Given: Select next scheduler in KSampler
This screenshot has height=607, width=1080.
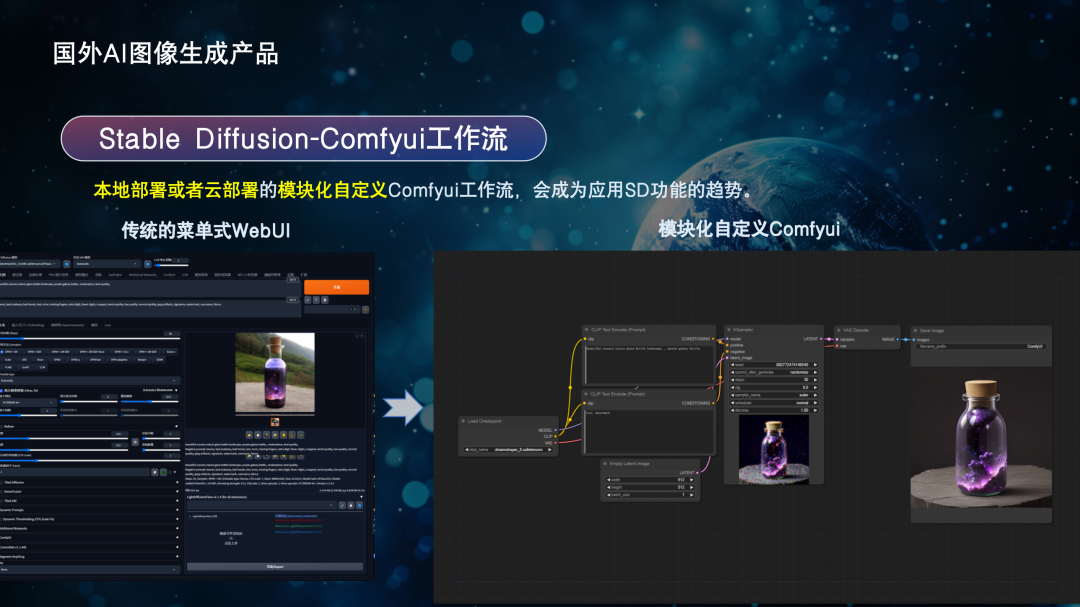Looking at the screenshot, I should (x=816, y=402).
